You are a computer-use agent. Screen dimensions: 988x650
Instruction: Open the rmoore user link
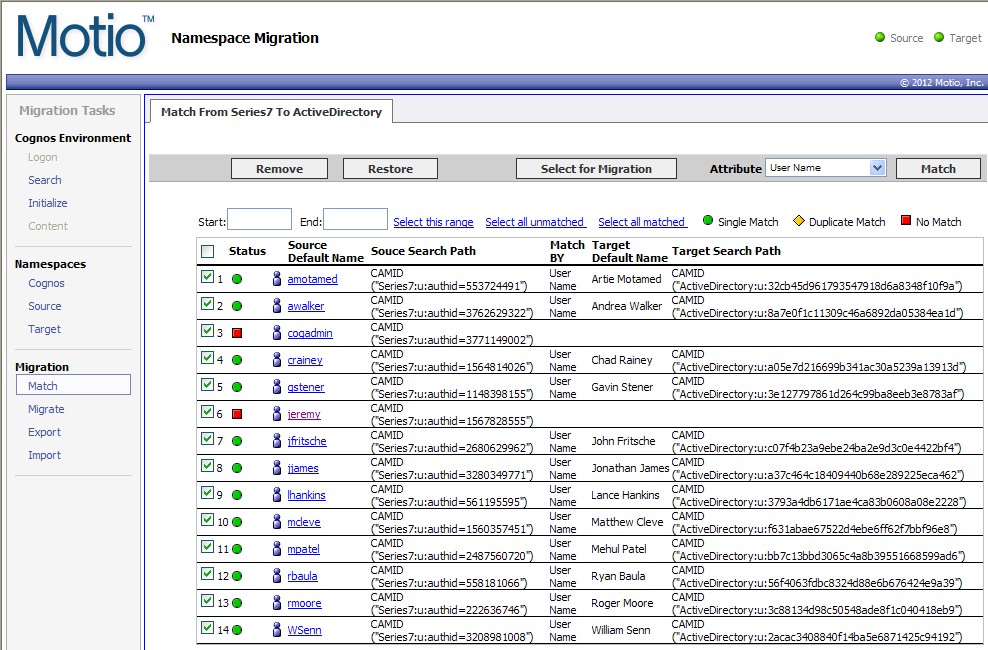(304, 603)
